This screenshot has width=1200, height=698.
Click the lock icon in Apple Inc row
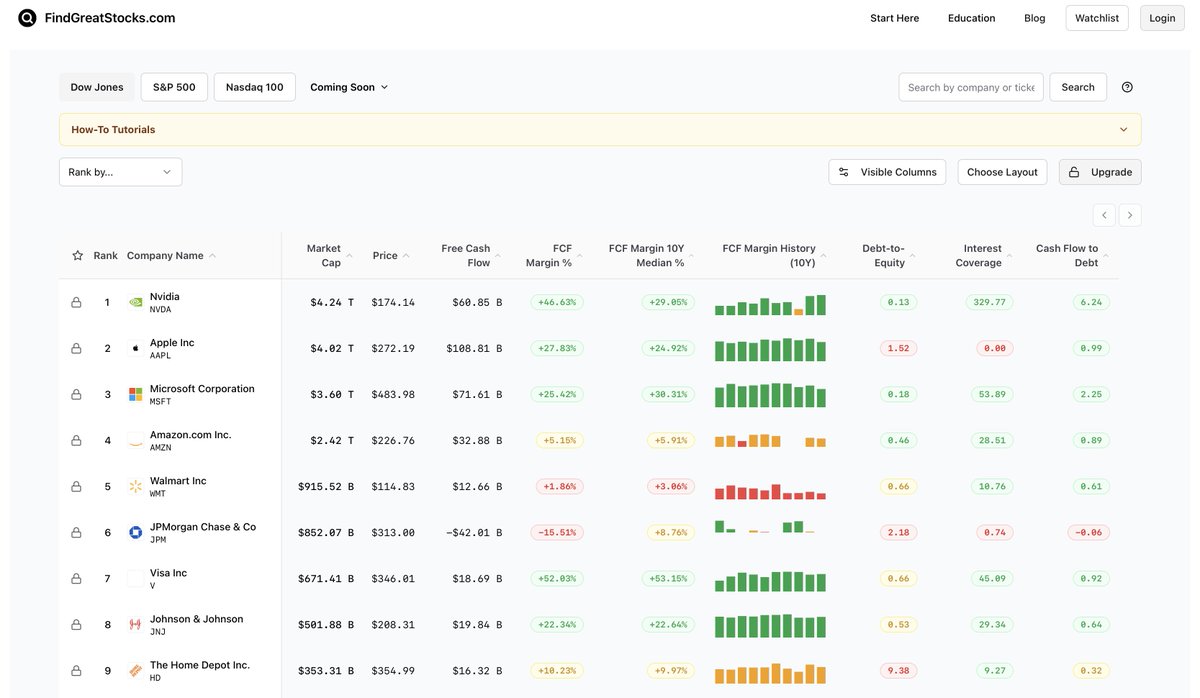pos(76,348)
